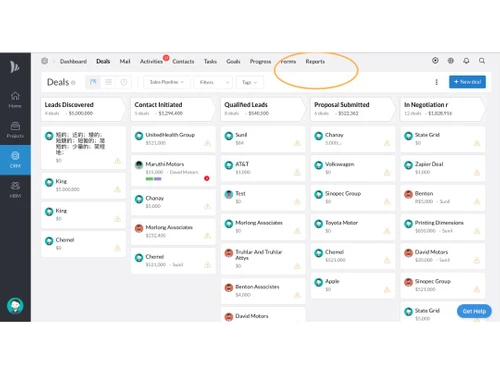Open the Sinopec Group card in Proposal Submitted
The width and height of the screenshot is (500, 375).
pos(353,198)
